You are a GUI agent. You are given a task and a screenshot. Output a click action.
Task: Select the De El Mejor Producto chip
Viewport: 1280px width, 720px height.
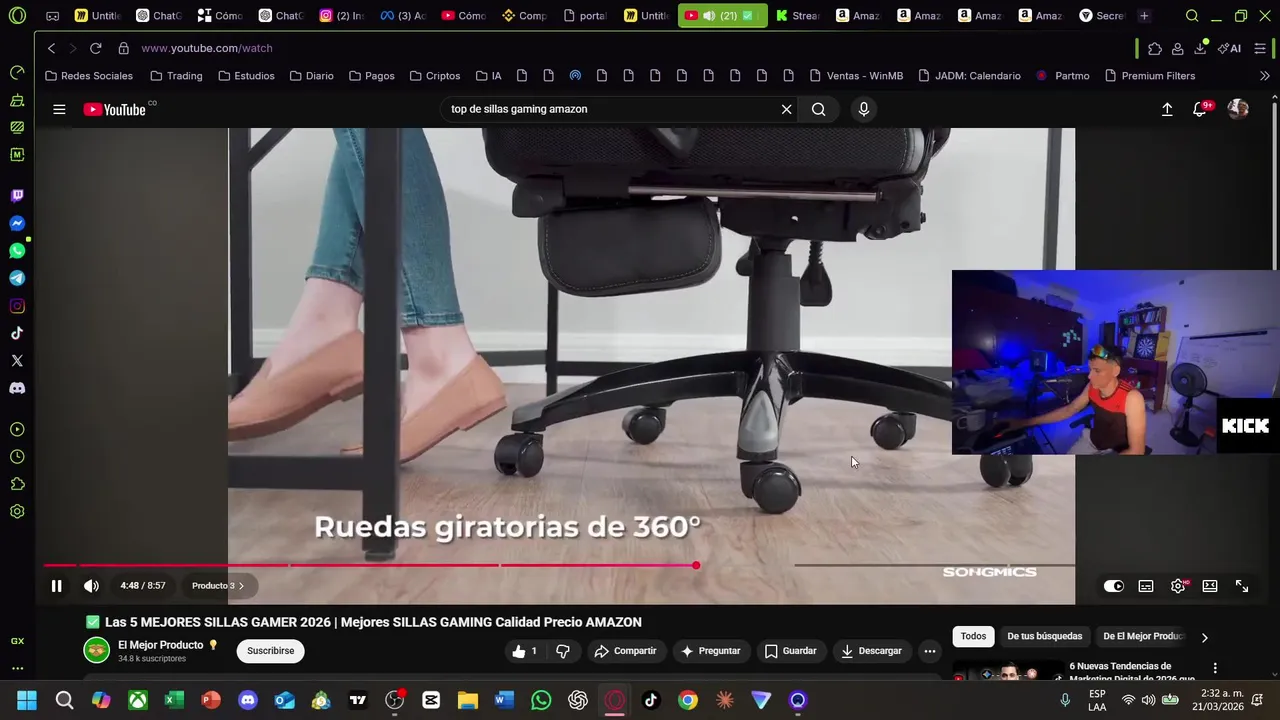coord(1143,636)
